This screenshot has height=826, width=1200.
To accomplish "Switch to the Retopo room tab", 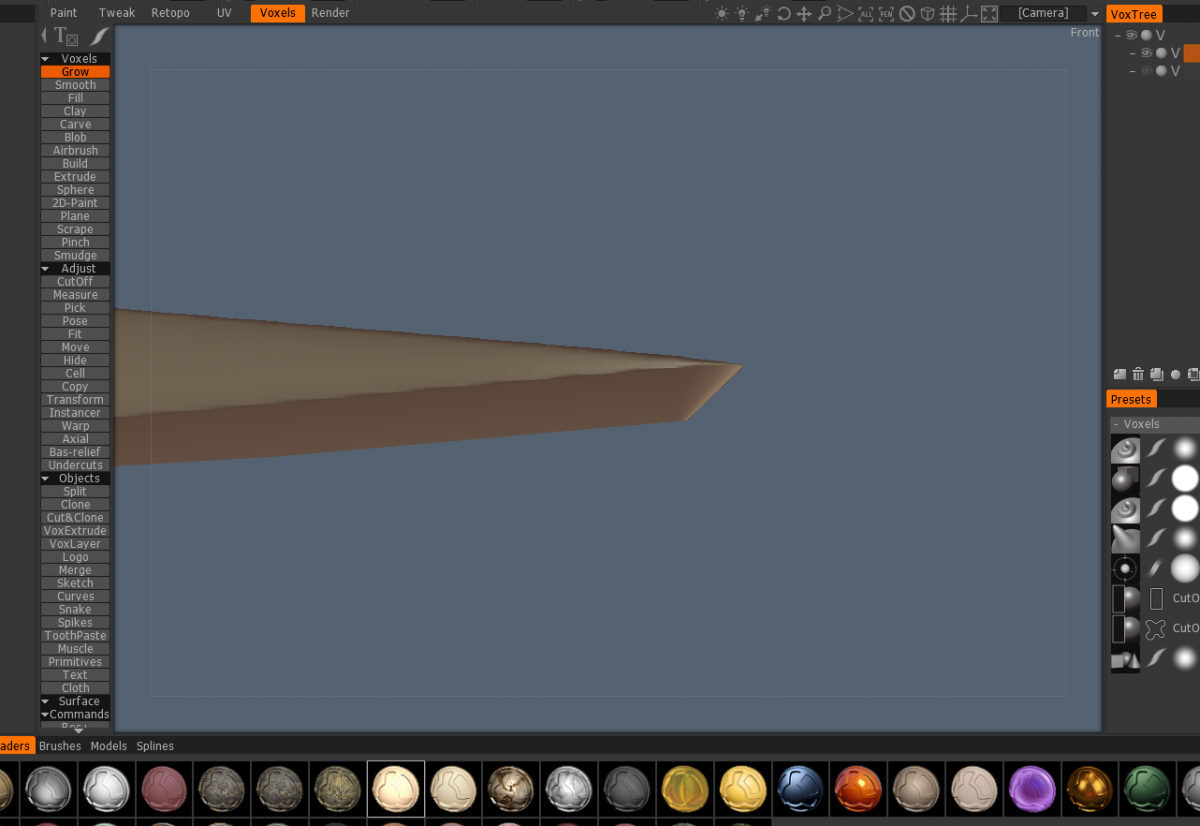I will pos(170,13).
